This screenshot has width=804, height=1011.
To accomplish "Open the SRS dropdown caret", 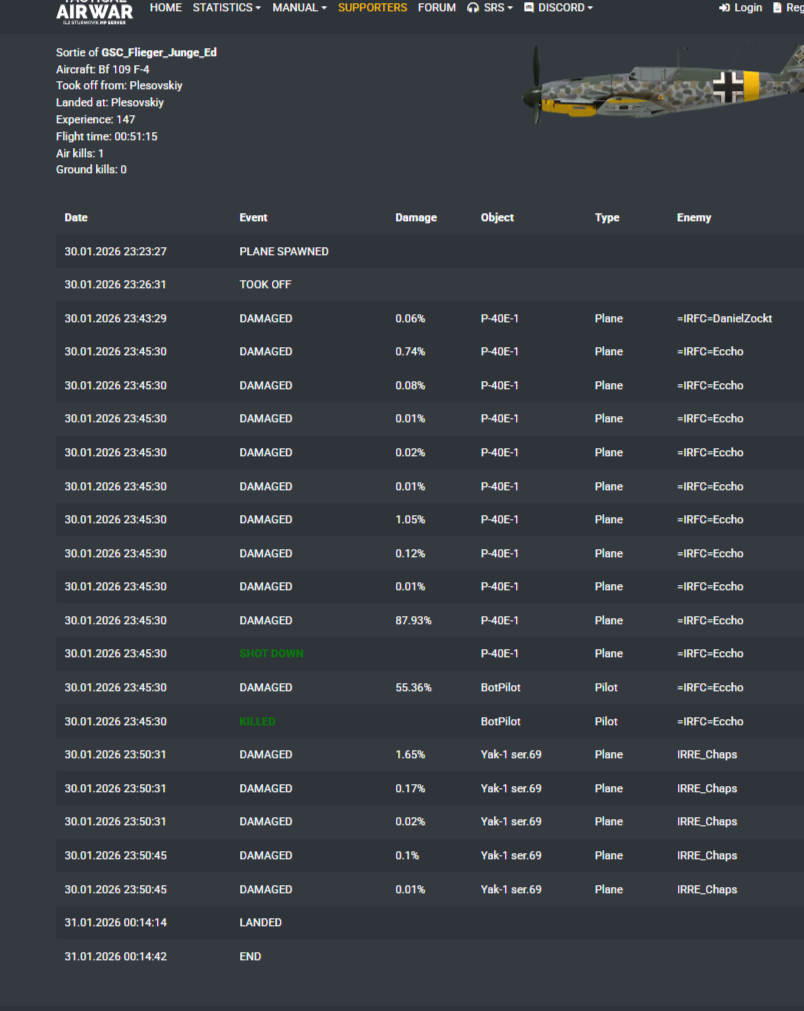I will point(510,8).
